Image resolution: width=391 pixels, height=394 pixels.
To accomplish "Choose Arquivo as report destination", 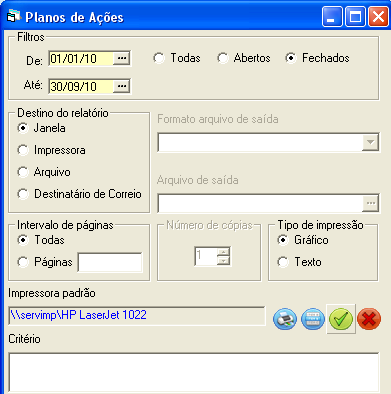I will [x=23, y=172].
